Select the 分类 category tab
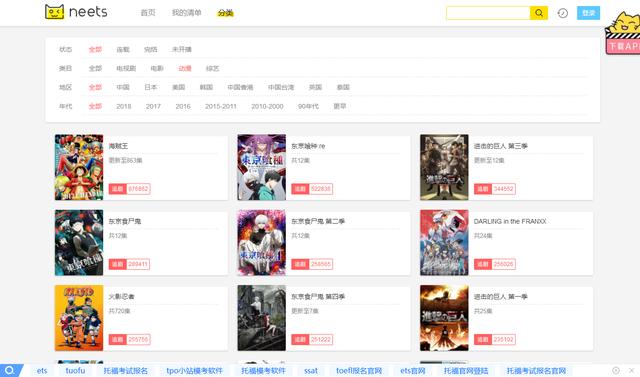The width and height of the screenshot is (640, 377). point(225,13)
